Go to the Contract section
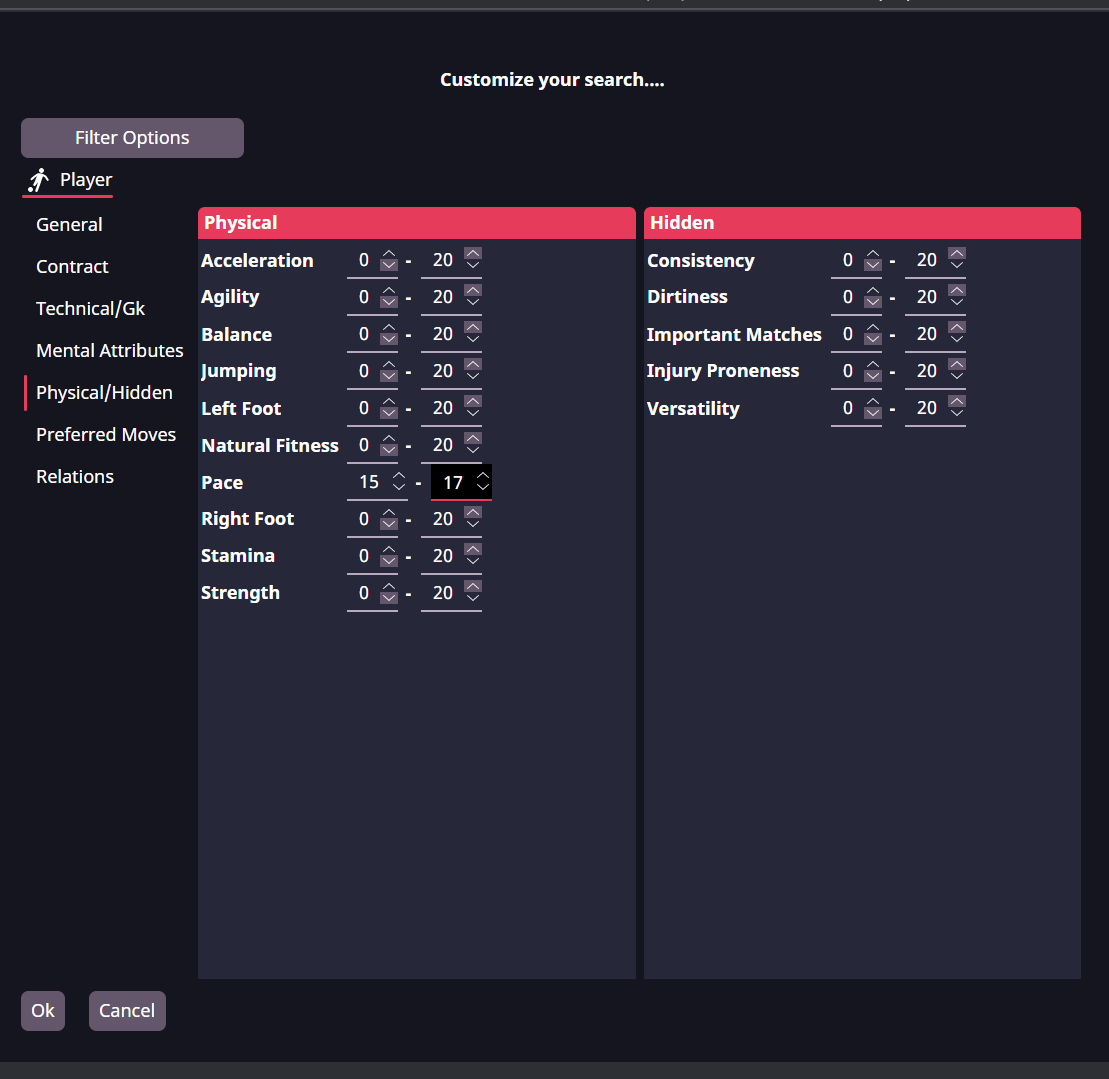This screenshot has width=1109, height=1079. pos(72,267)
